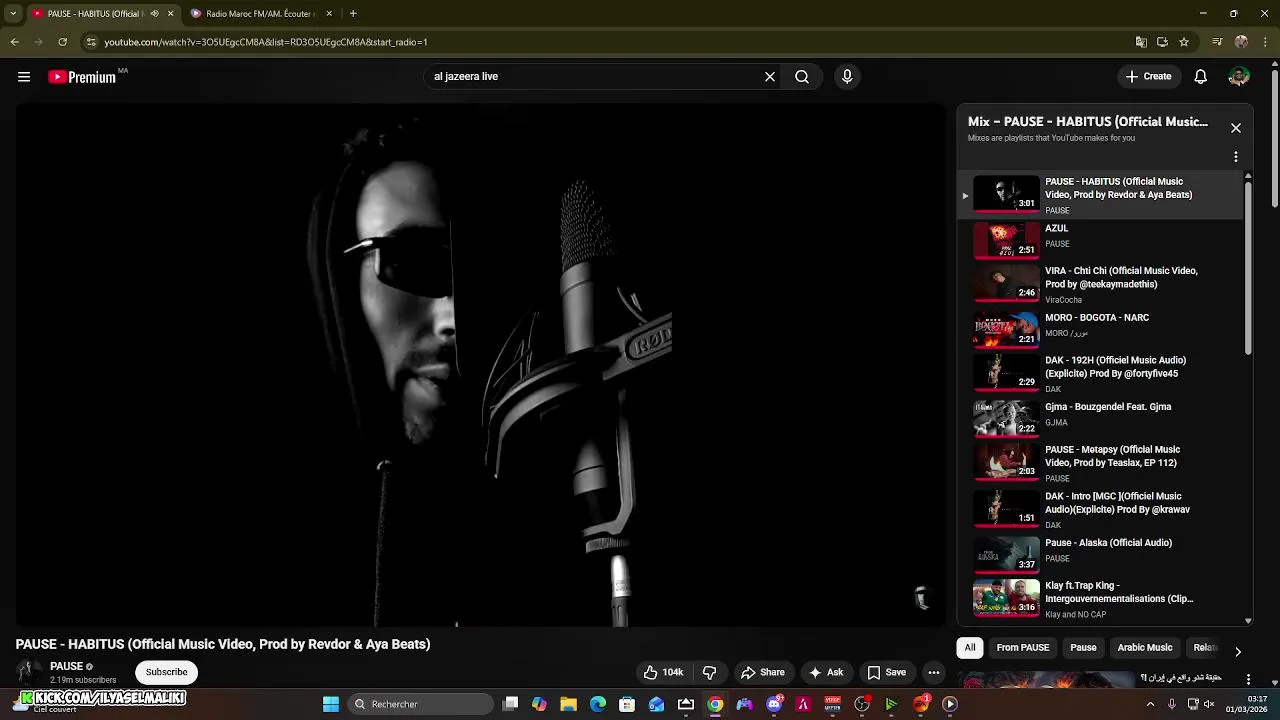Open Chrome three-dot menu
This screenshot has height=720, width=1280.
click(x=1264, y=42)
